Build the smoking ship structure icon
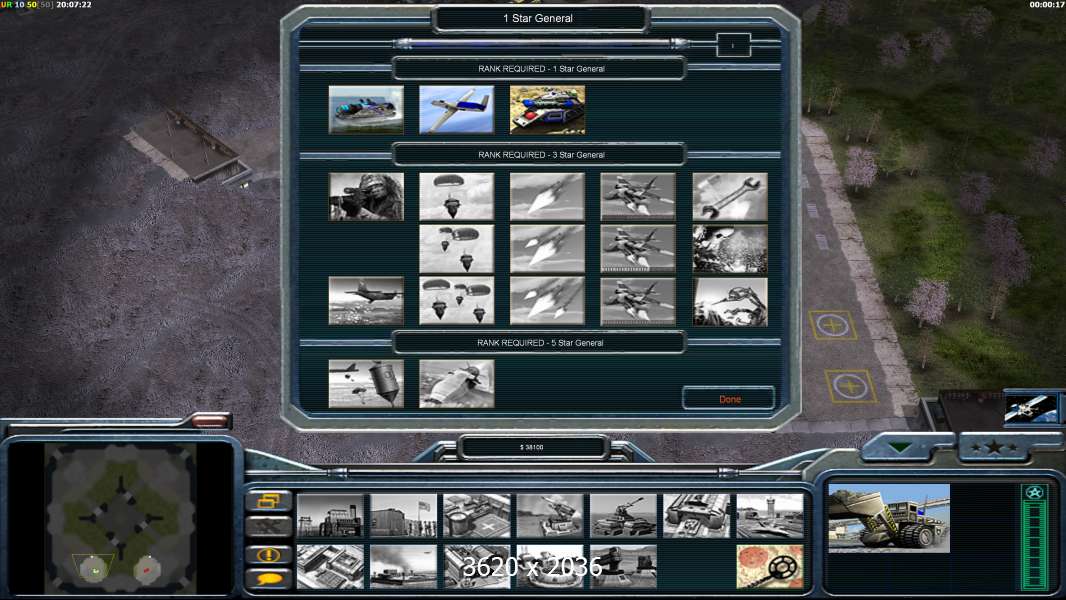 coord(403,566)
